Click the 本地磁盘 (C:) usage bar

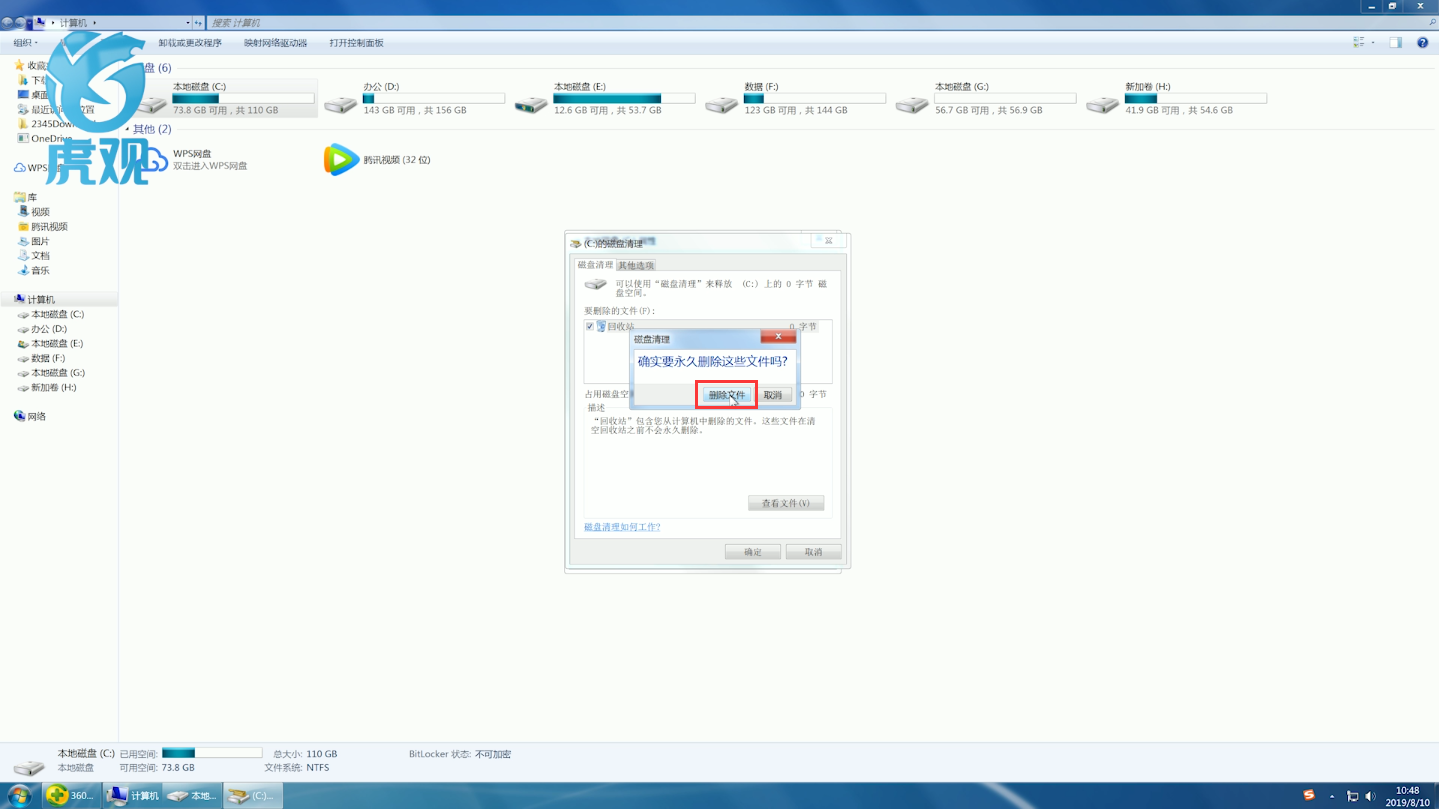[243, 99]
